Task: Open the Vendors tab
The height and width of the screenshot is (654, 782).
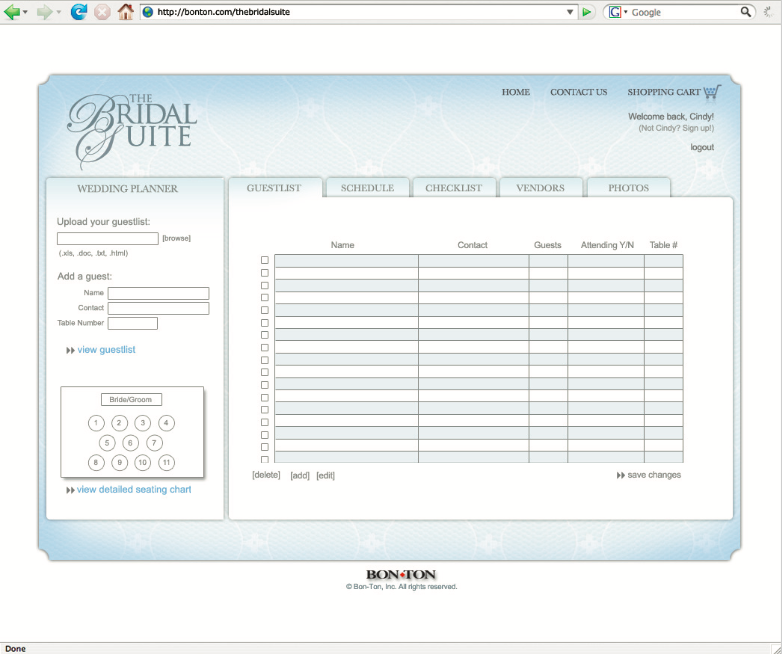Action: (541, 188)
